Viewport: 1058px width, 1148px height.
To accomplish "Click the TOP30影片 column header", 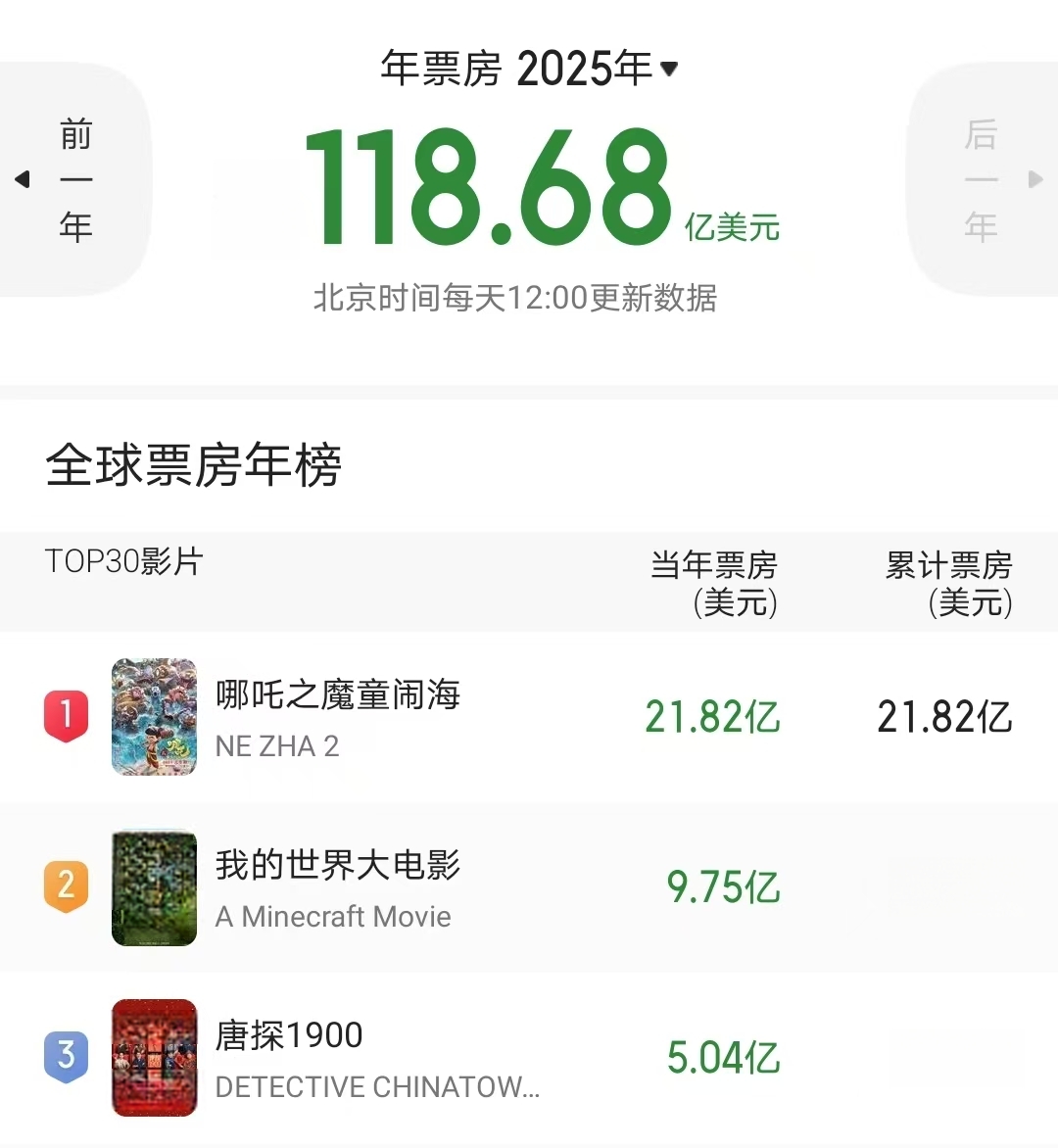I will [123, 561].
